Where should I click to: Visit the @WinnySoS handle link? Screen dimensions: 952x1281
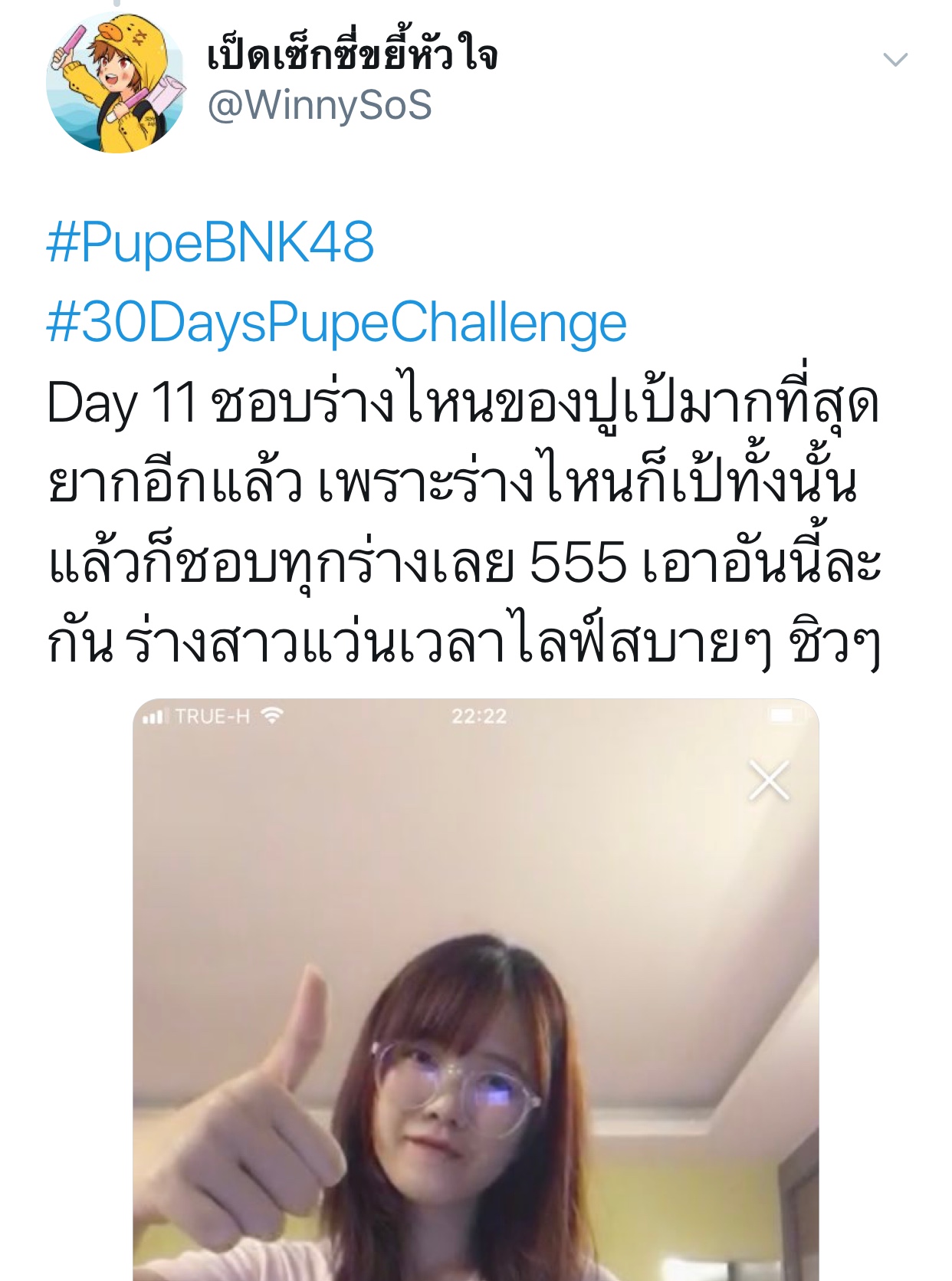(320, 105)
